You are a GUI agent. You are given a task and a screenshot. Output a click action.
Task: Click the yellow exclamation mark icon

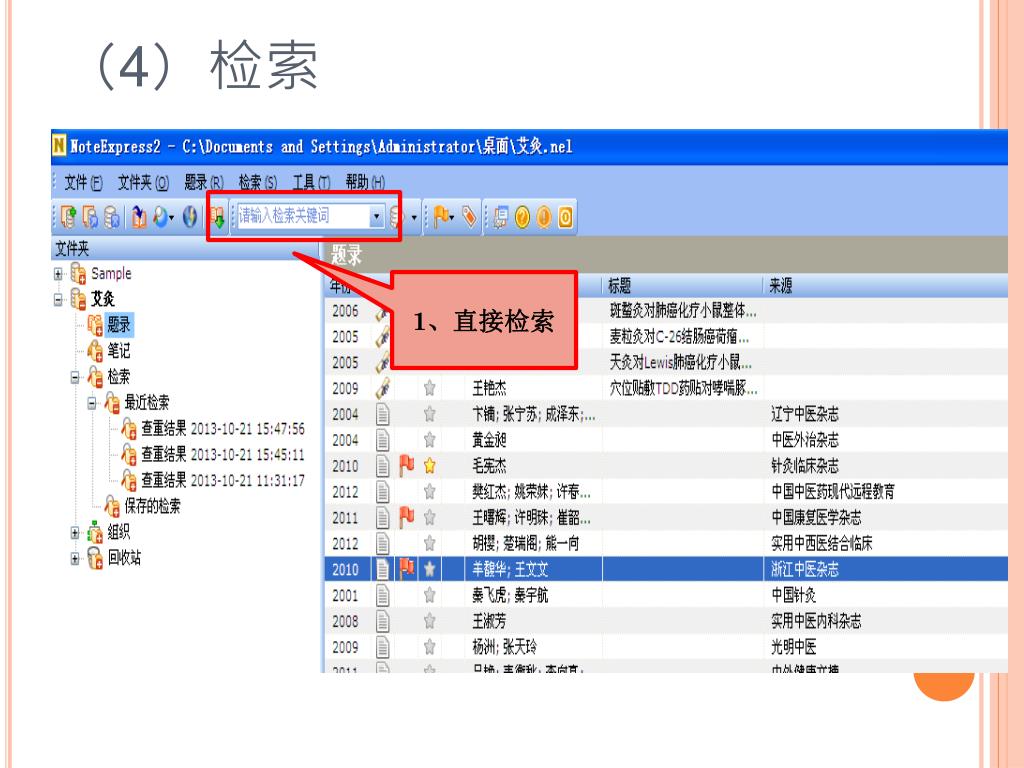544,216
